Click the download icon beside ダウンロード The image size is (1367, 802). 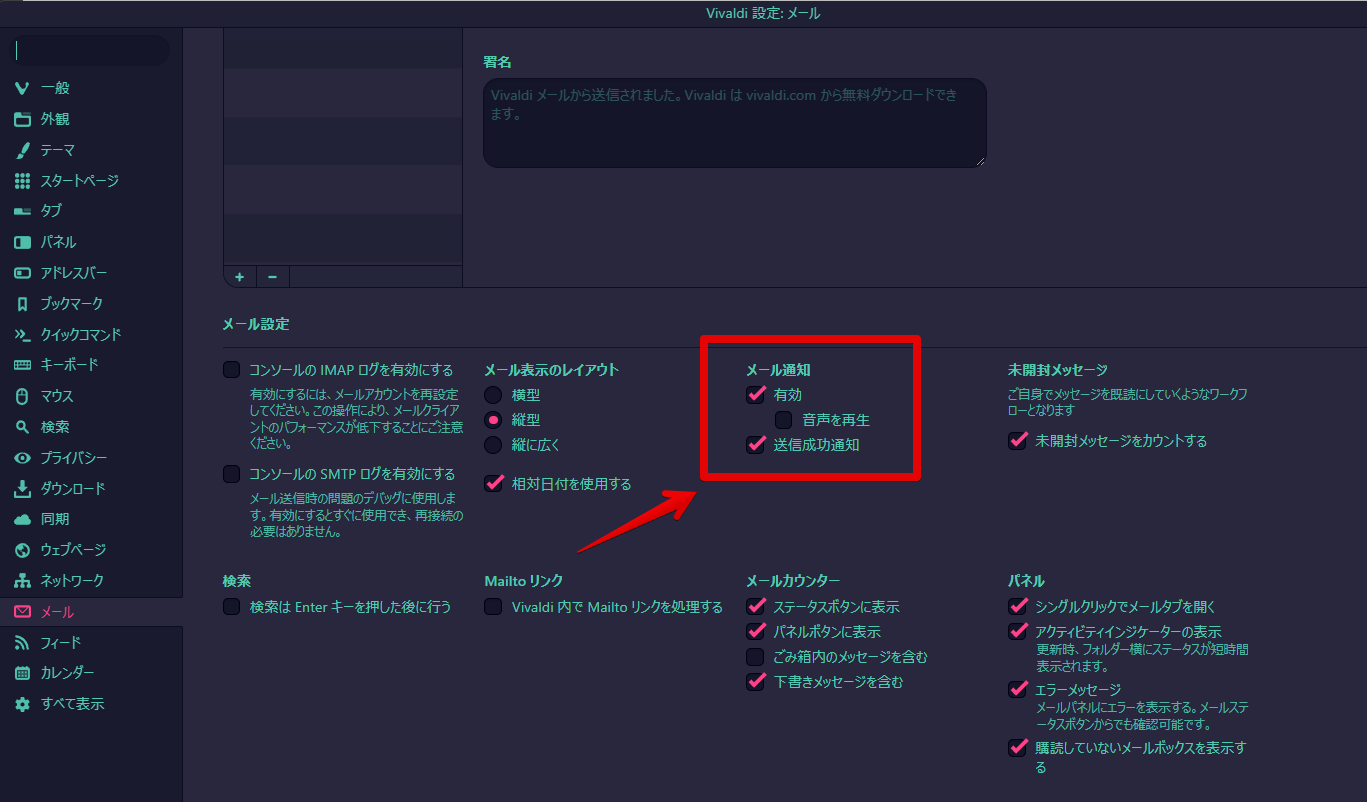[x=22, y=489]
